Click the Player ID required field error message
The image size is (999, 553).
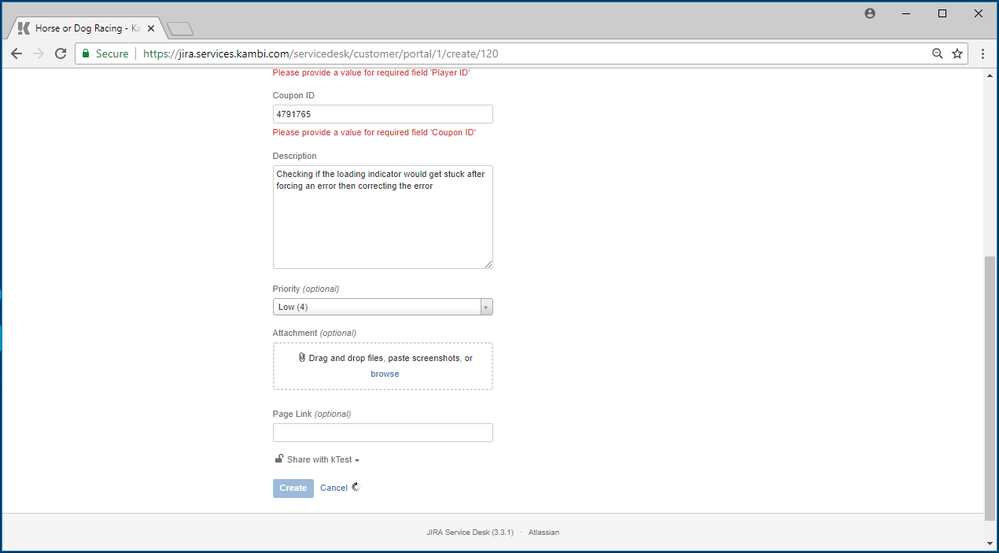(371, 73)
